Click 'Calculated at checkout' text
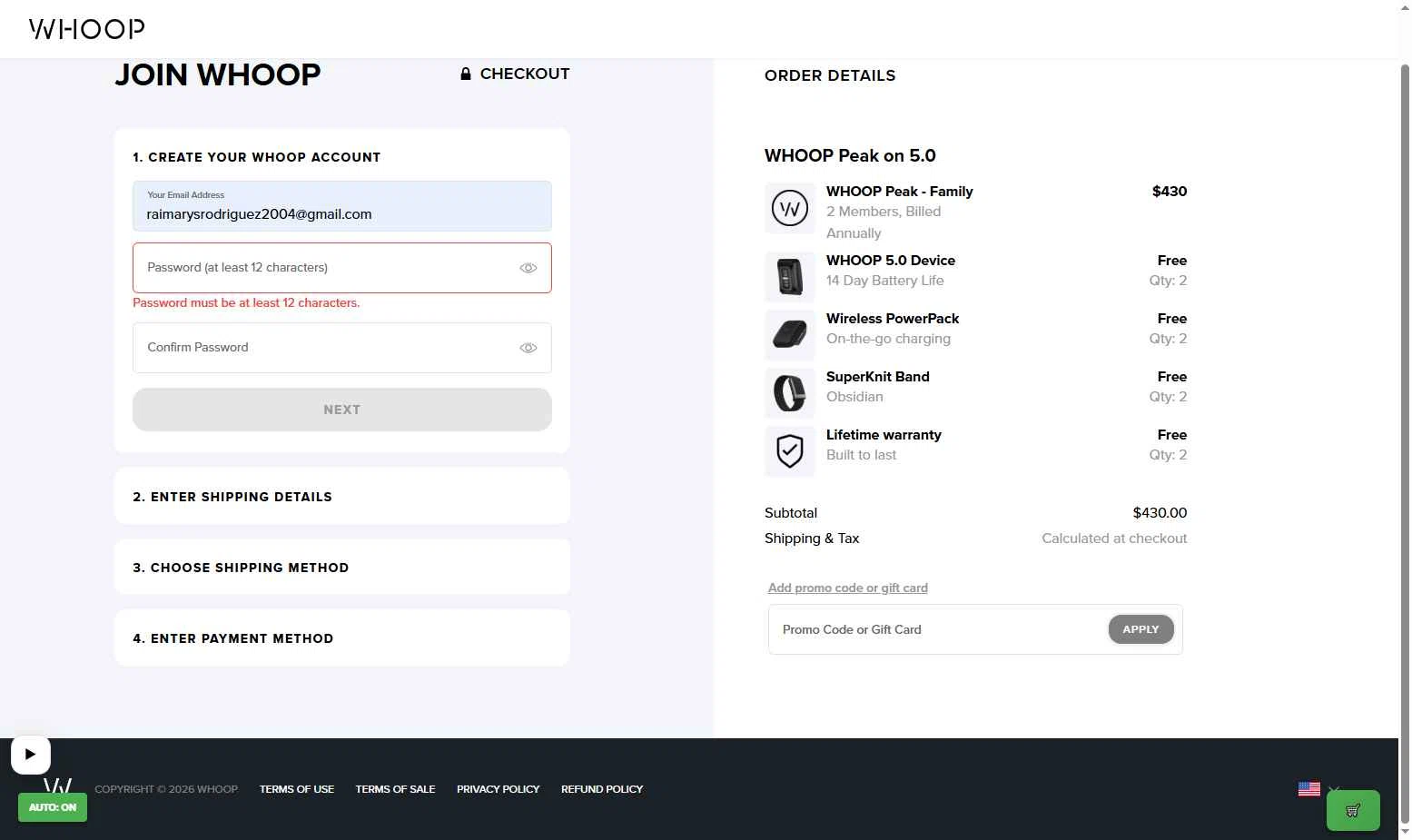 click(1114, 539)
